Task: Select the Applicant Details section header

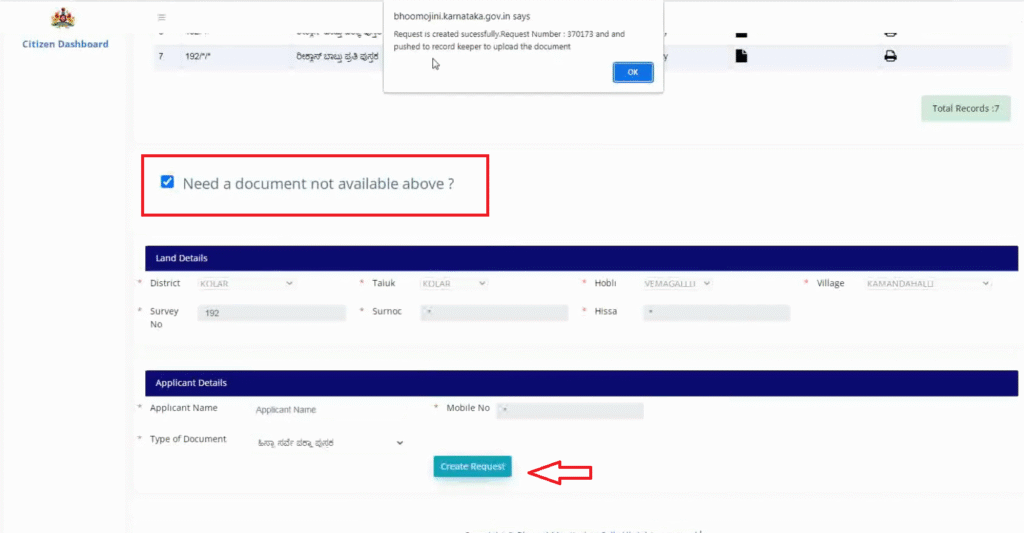Action: pyautogui.click(x=581, y=383)
